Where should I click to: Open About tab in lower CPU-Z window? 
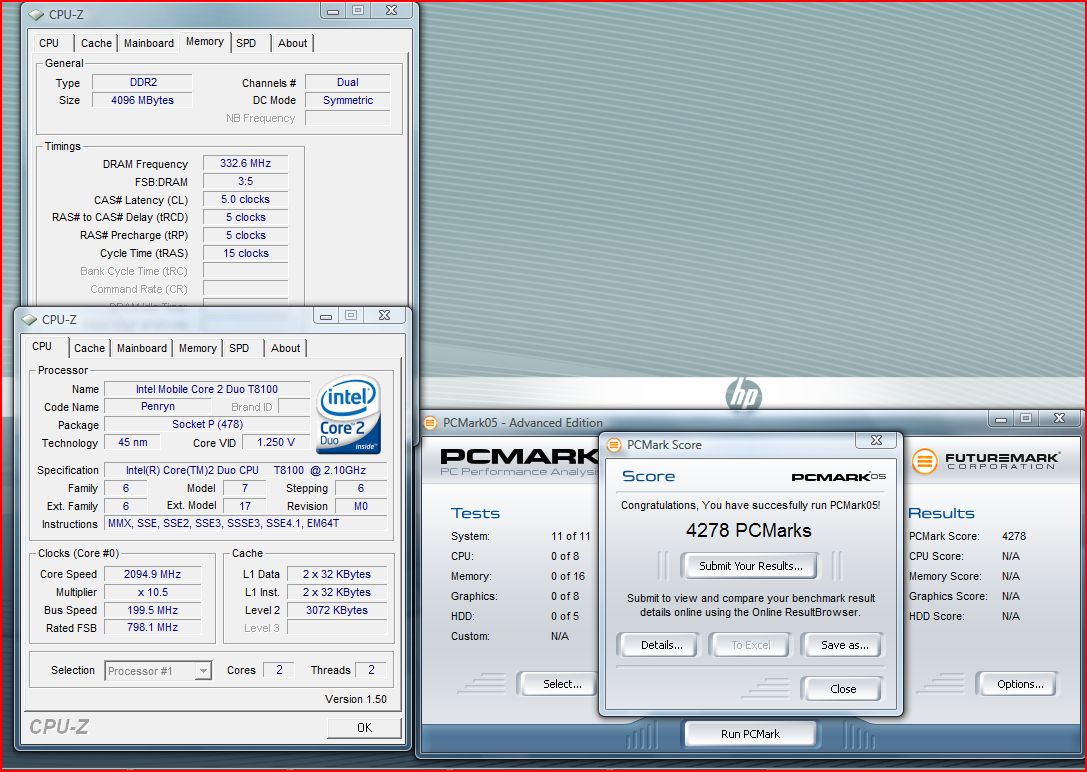(285, 348)
